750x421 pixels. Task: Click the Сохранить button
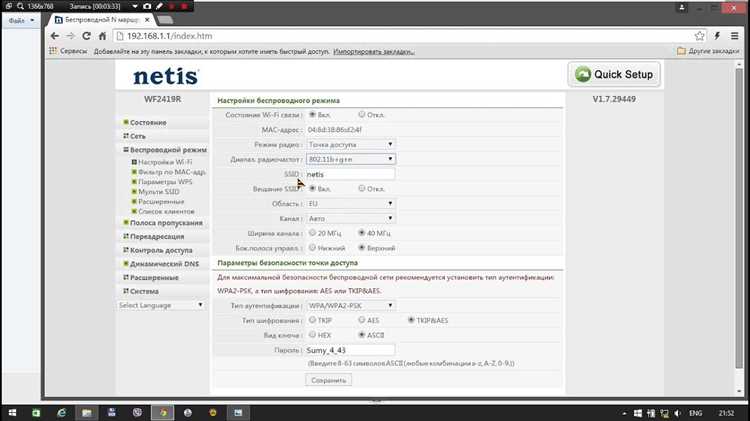tap(329, 380)
